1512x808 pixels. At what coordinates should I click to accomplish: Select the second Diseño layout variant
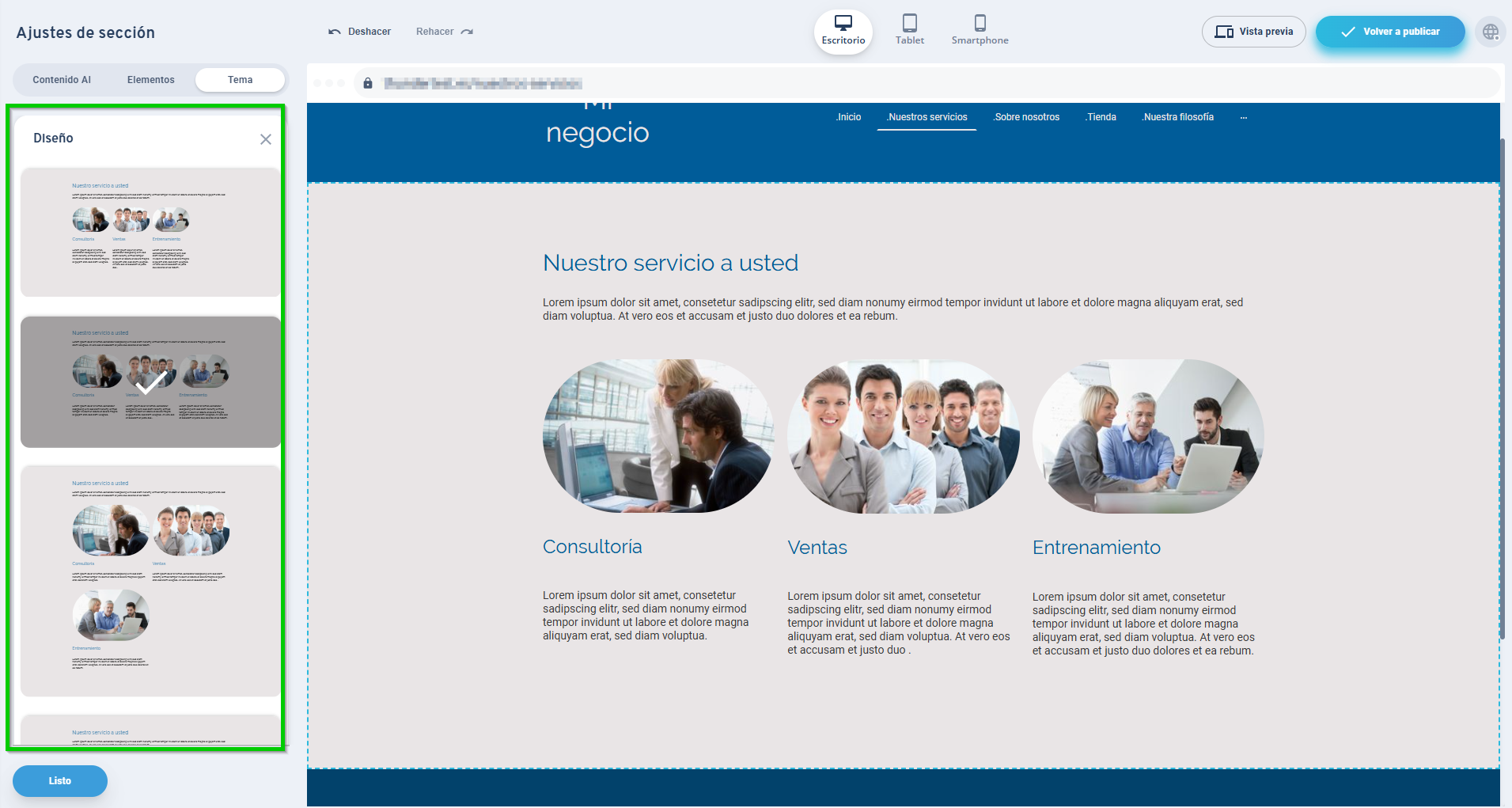tap(150, 382)
